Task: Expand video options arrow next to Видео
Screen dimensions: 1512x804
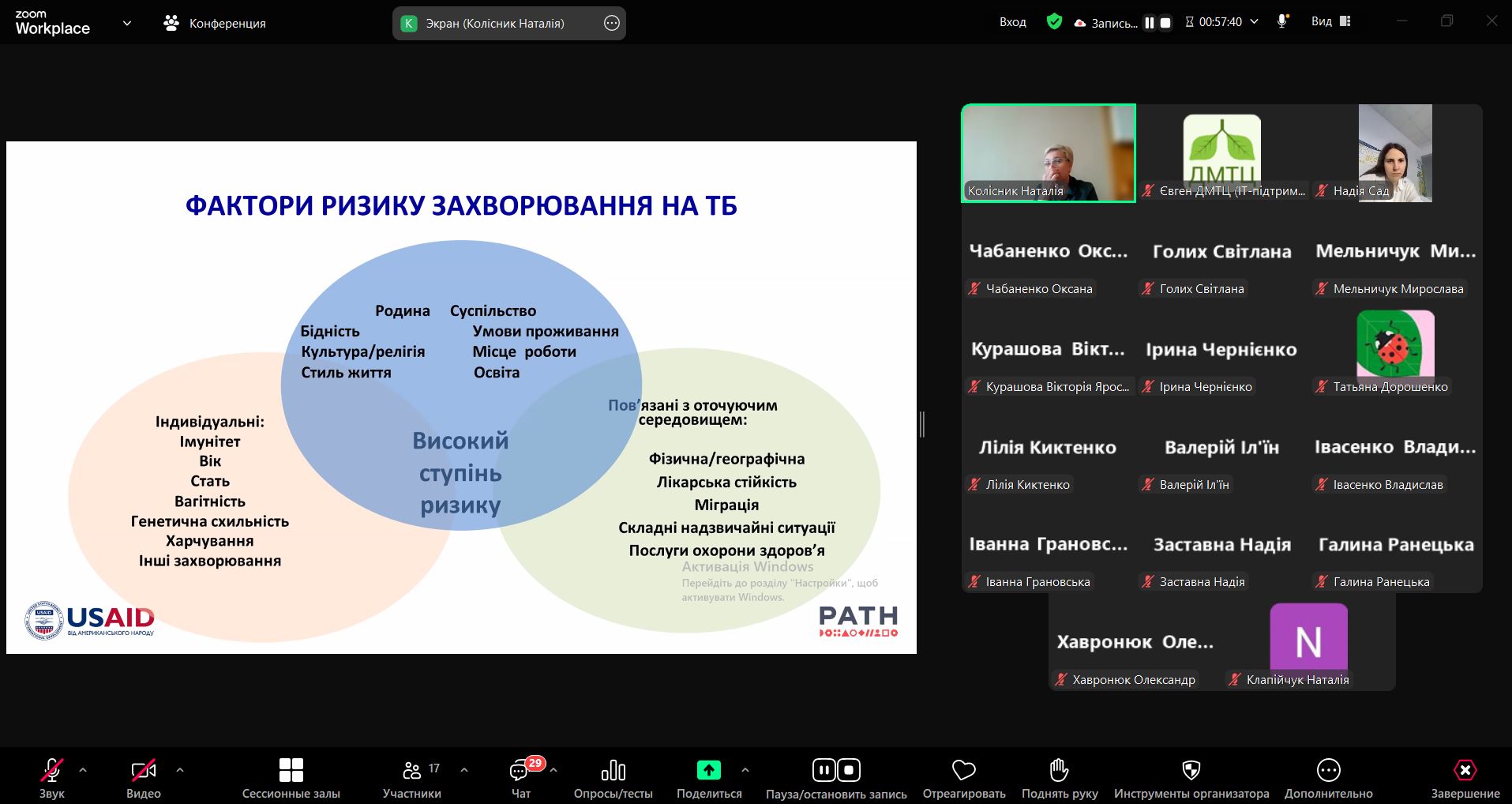Action: (x=180, y=769)
